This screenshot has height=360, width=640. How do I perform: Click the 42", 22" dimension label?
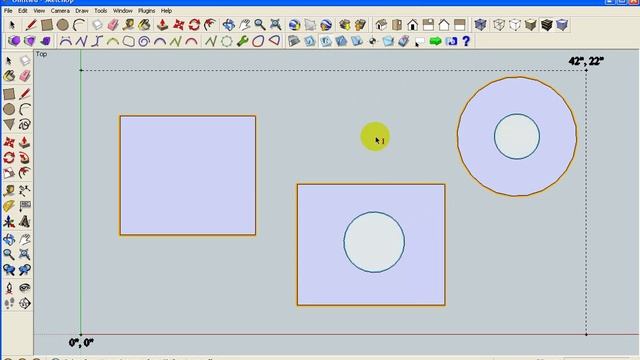coord(586,61)
